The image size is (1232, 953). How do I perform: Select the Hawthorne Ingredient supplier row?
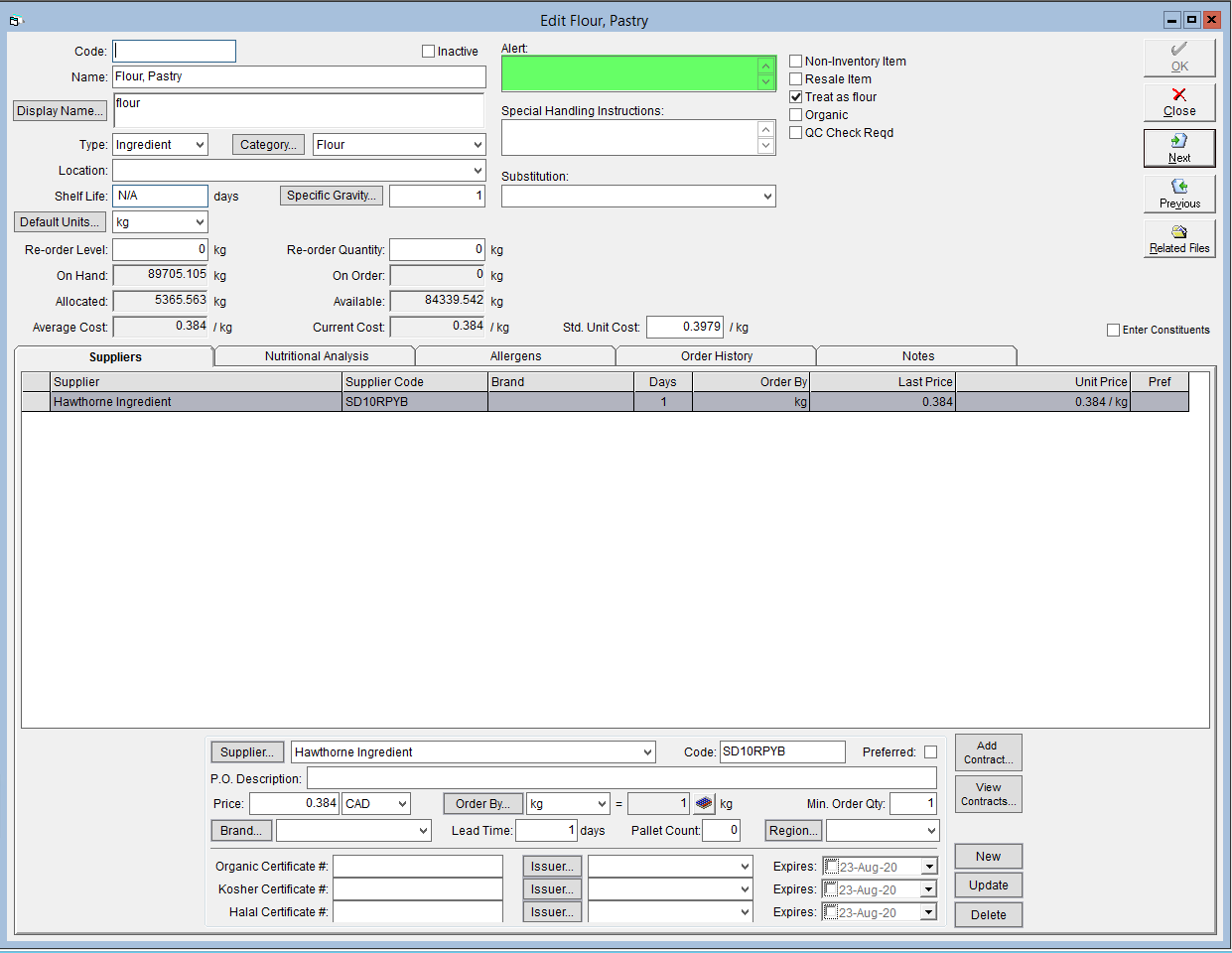point(605,401)
